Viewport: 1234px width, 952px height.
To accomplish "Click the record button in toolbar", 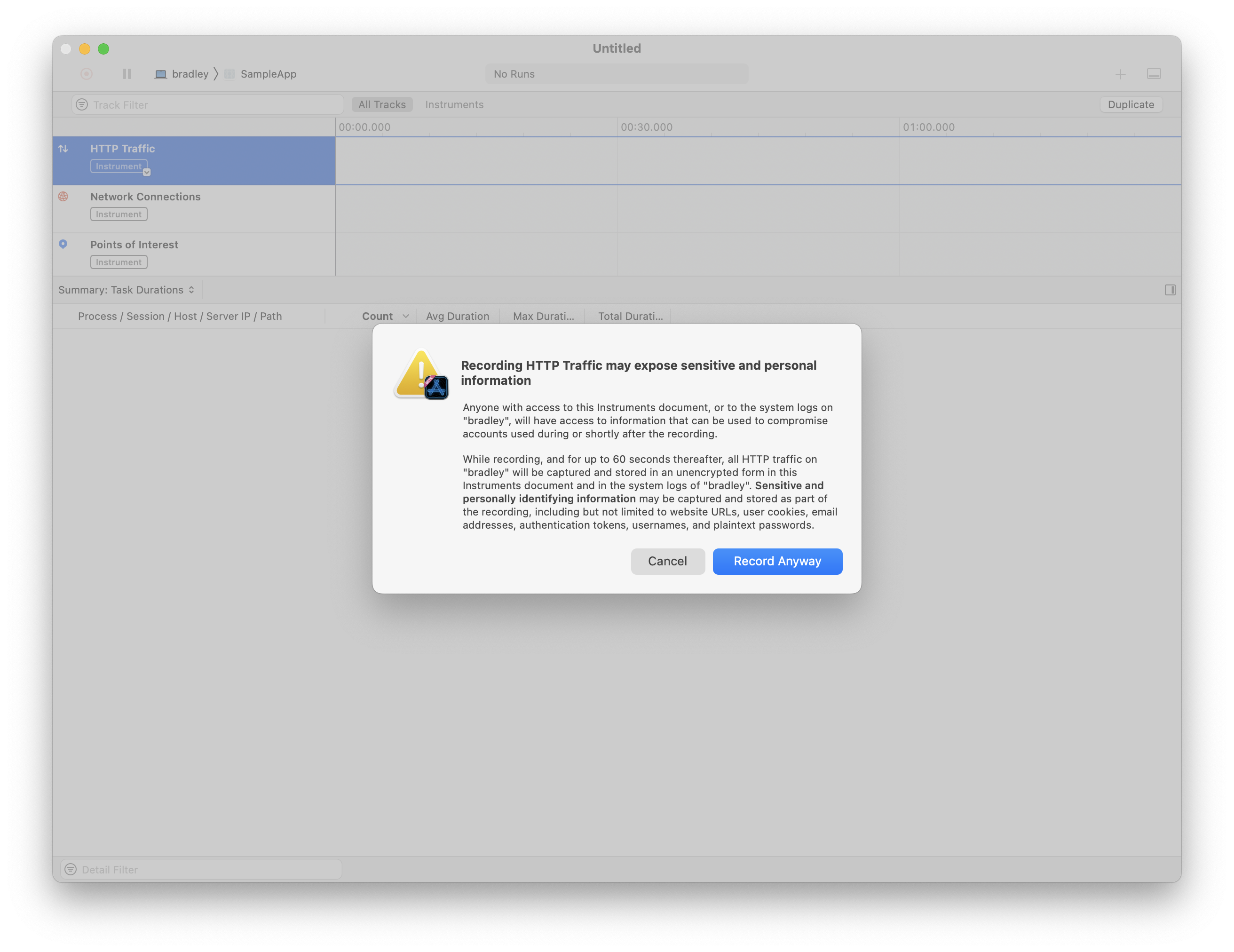I will 87,74.
